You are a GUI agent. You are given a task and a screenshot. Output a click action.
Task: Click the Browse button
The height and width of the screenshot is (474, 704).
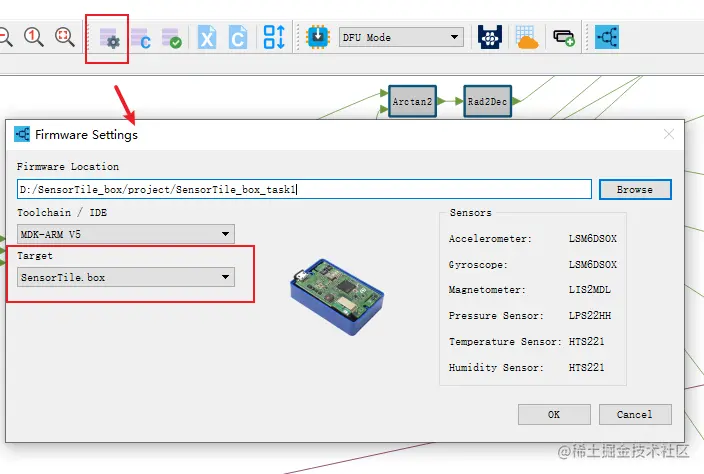635,189
